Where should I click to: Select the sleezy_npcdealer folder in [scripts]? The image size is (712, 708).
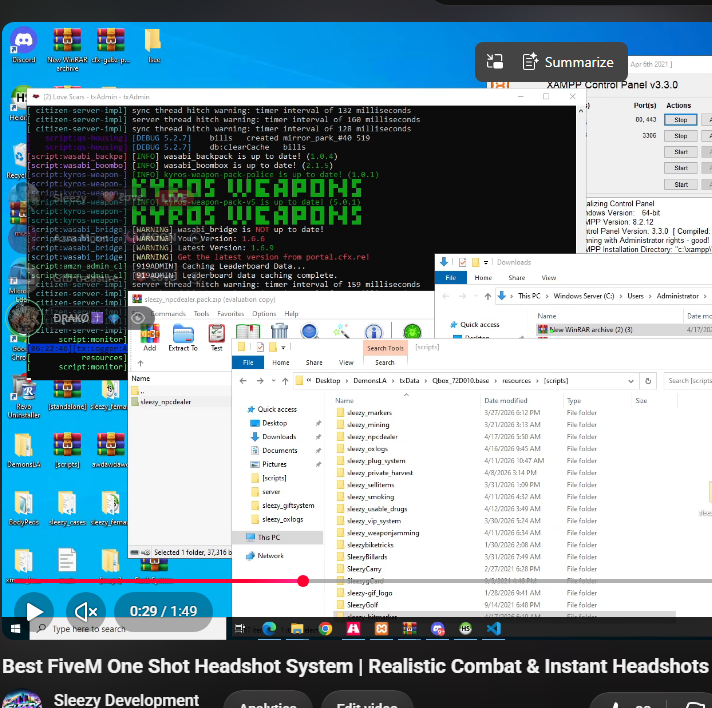[372, 437]
